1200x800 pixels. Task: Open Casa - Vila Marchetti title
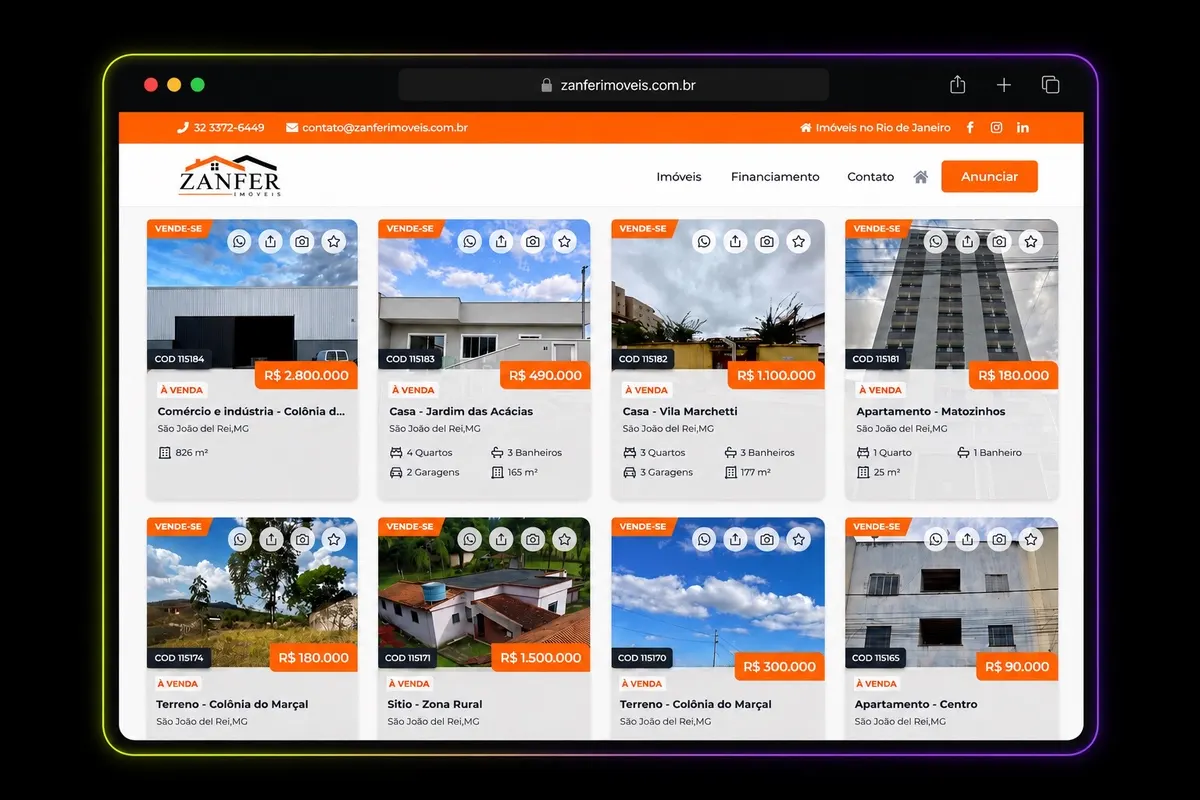tap(680, 411)
